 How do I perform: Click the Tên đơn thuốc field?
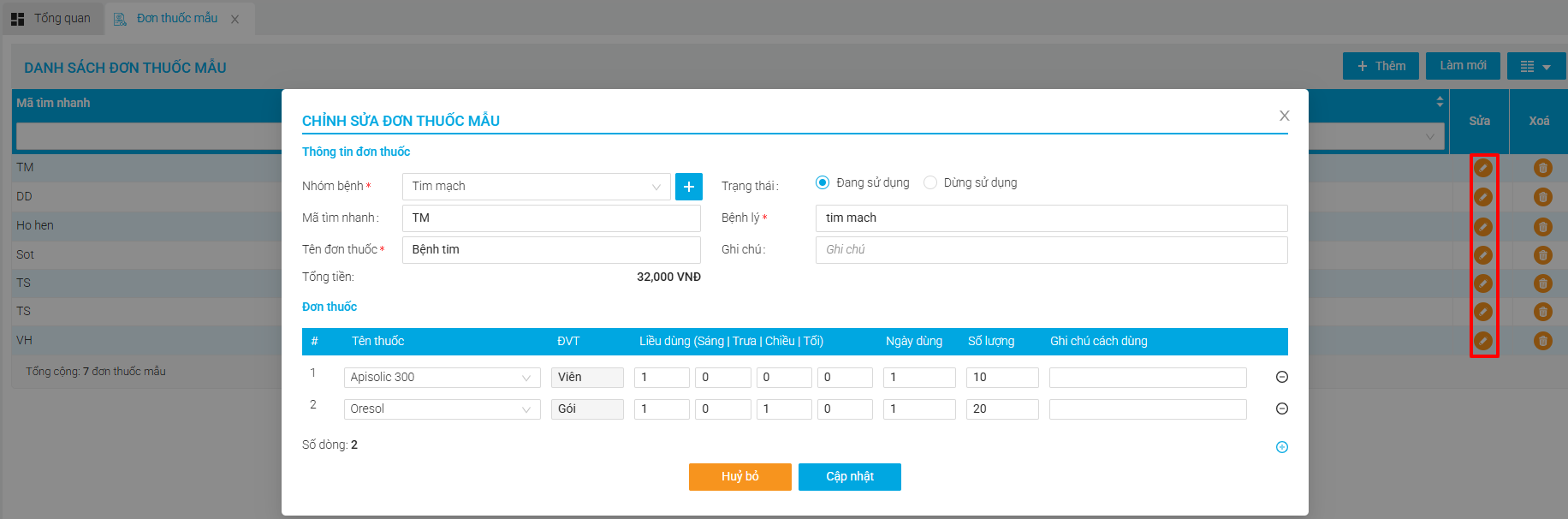pos(551,250)
